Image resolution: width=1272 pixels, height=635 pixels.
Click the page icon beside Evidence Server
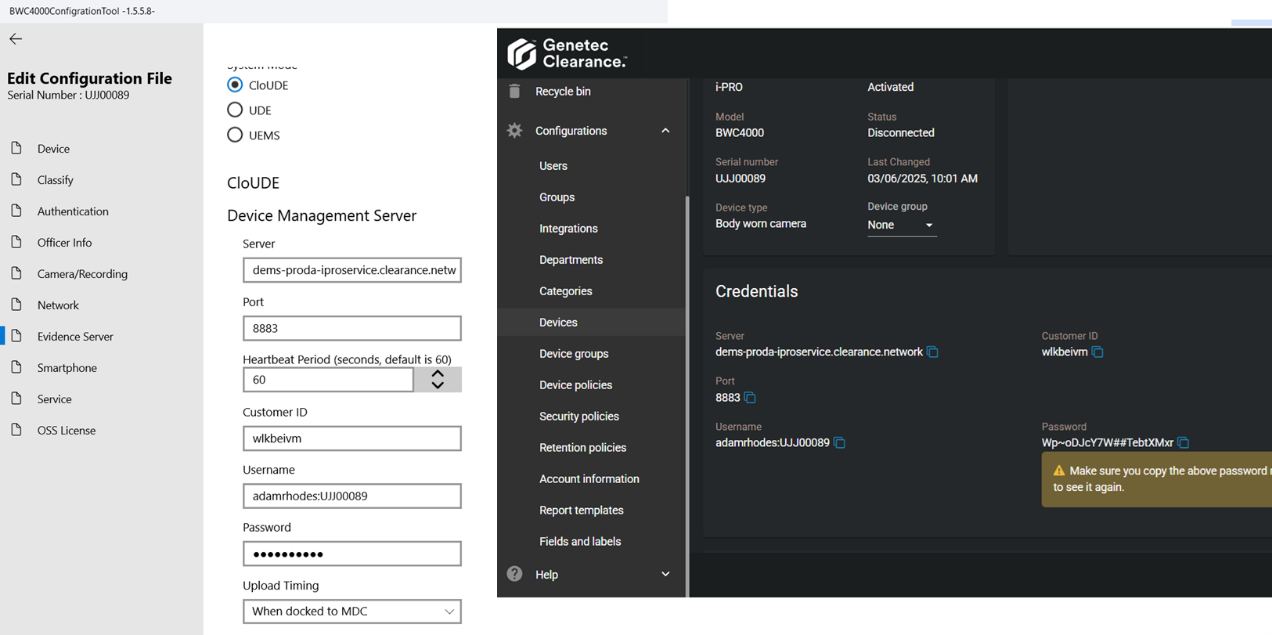pos(16,336)
